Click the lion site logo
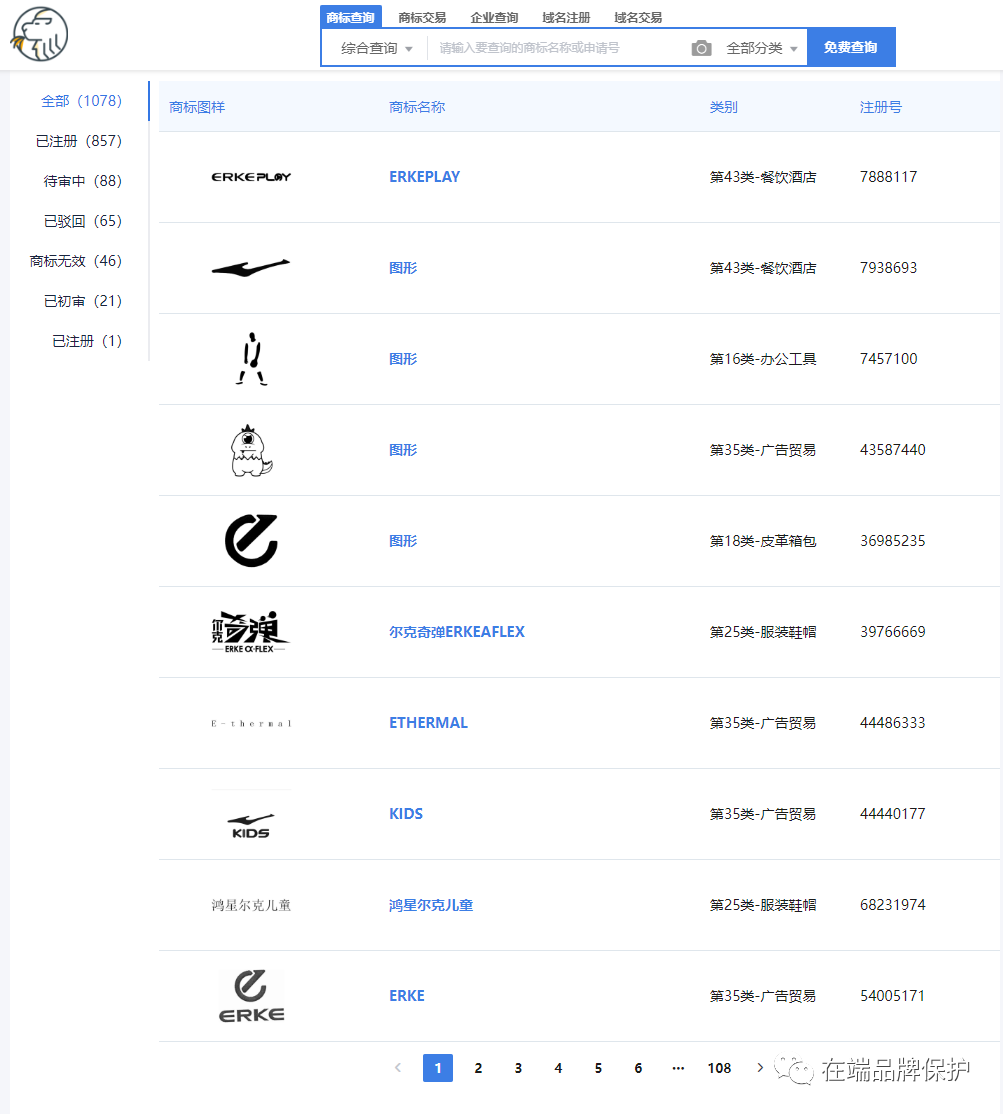 [39, 34]
